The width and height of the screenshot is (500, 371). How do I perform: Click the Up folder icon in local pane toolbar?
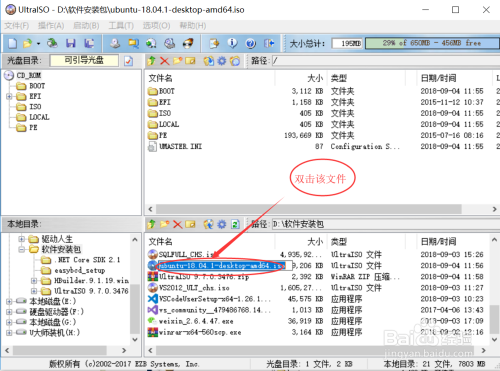coord(151,224)
